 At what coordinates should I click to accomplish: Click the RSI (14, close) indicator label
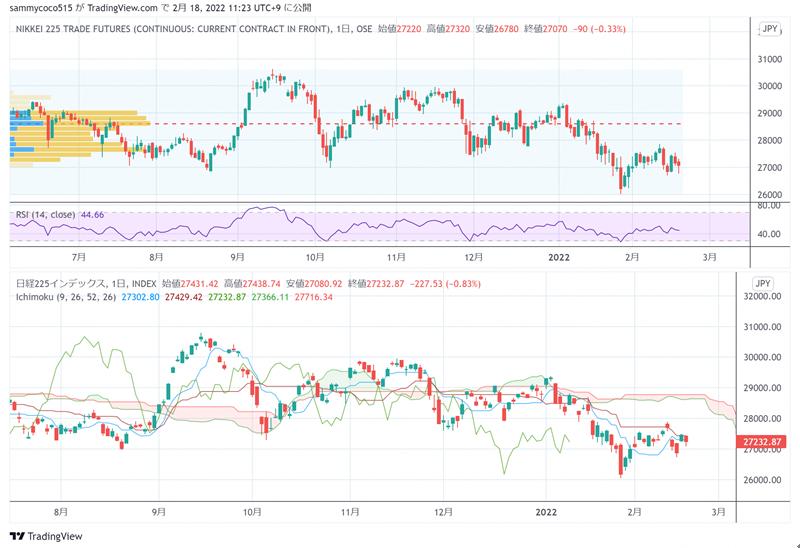45,215
